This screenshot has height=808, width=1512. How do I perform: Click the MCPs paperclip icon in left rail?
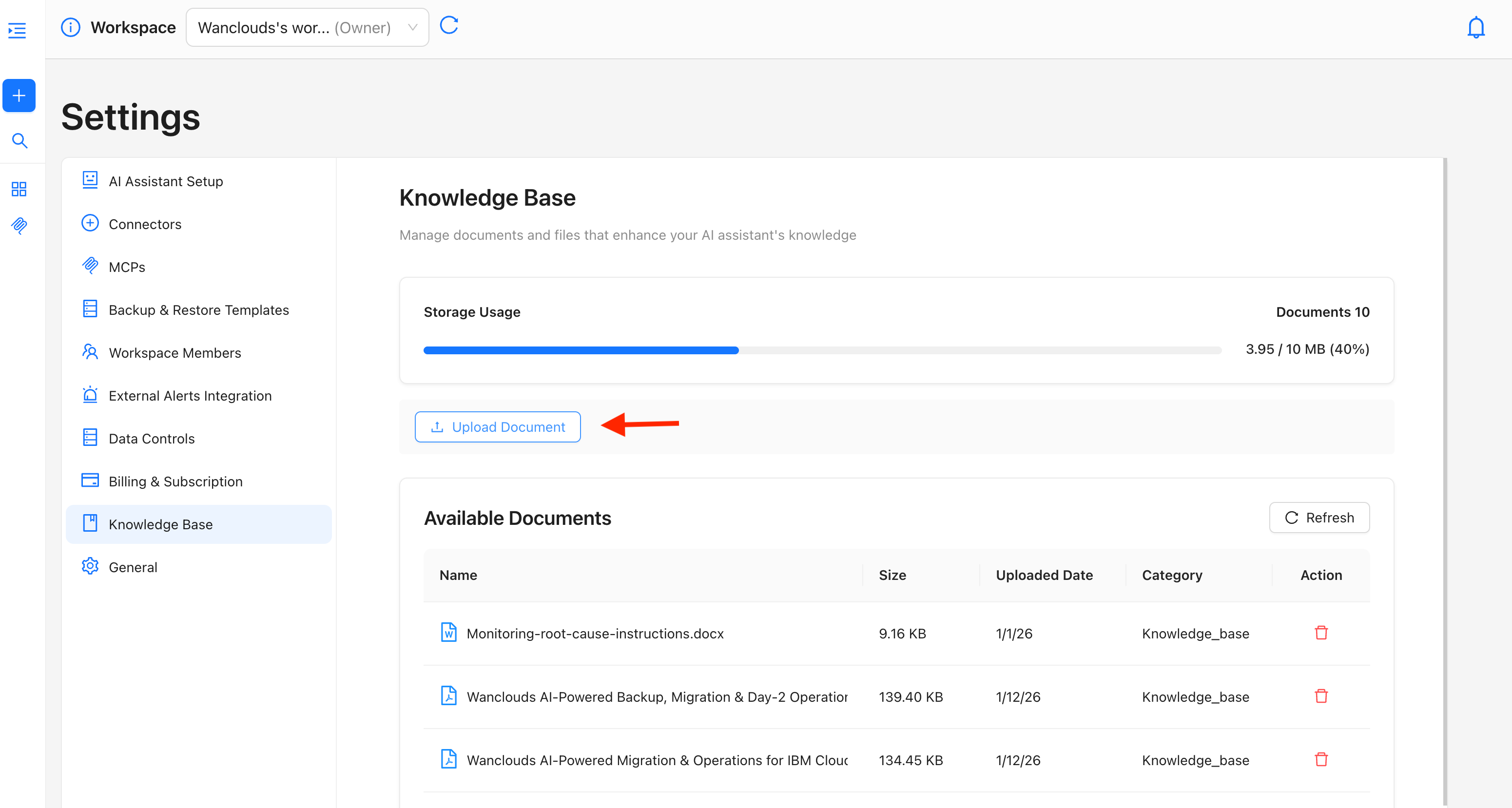pyautogui.click(x=19, y=225)
